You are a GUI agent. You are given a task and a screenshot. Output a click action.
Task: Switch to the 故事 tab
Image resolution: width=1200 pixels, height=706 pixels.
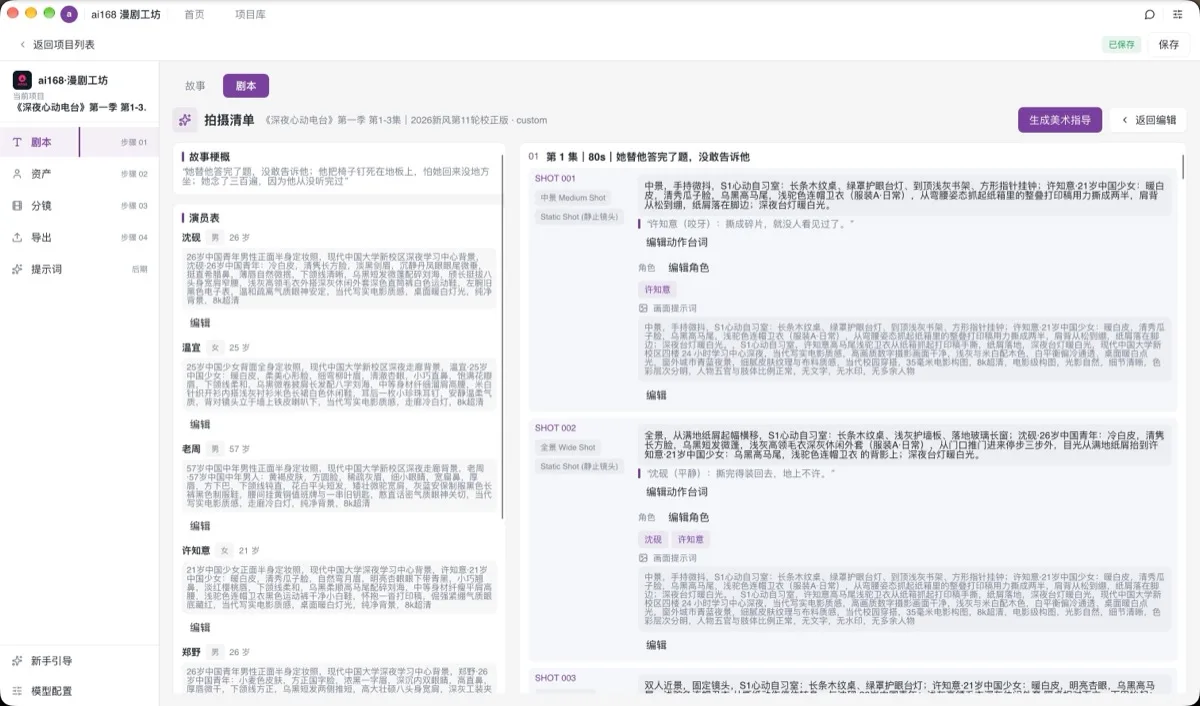(x=195, y=86)
